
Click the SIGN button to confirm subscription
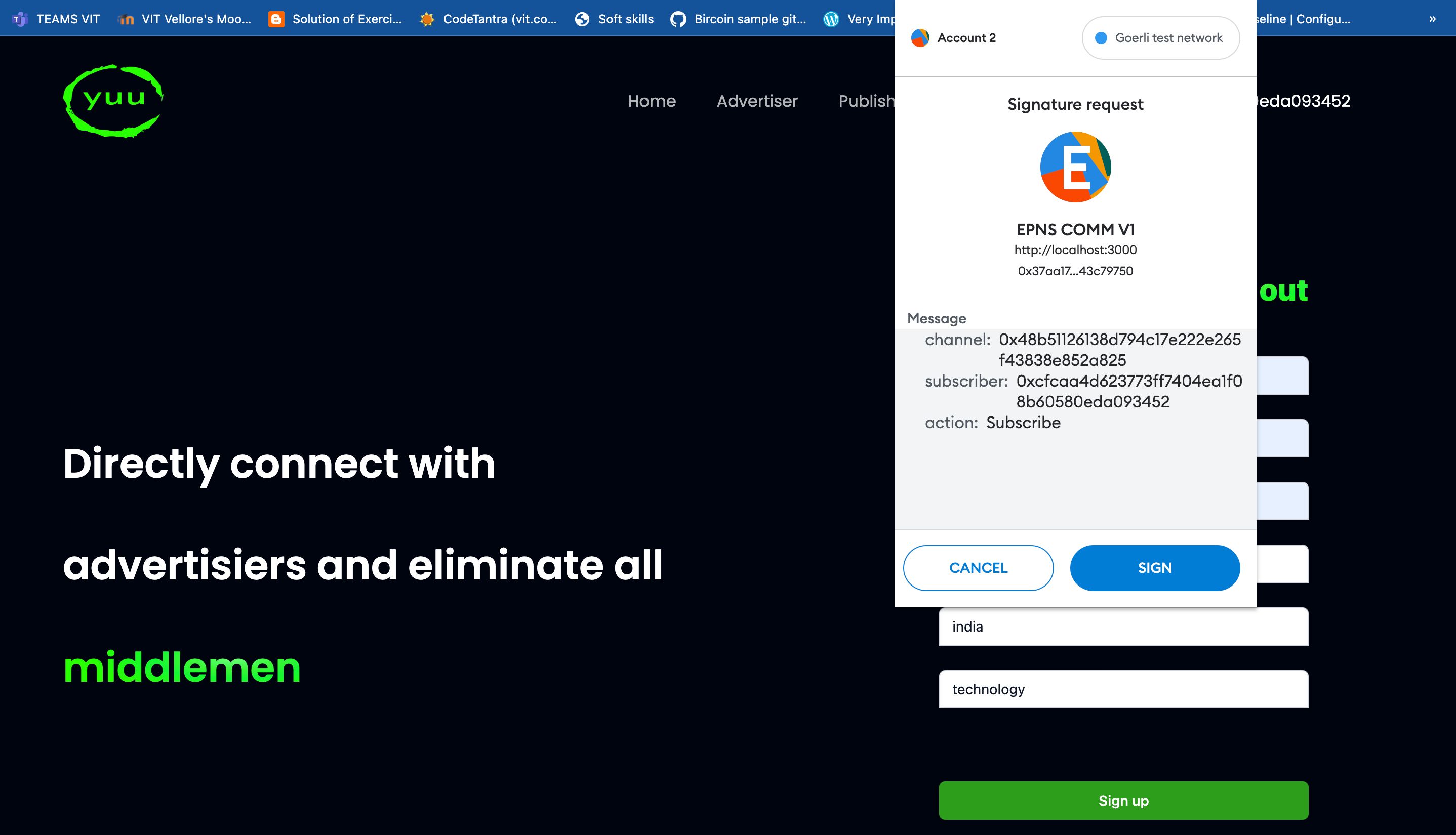click(1154, 568)
